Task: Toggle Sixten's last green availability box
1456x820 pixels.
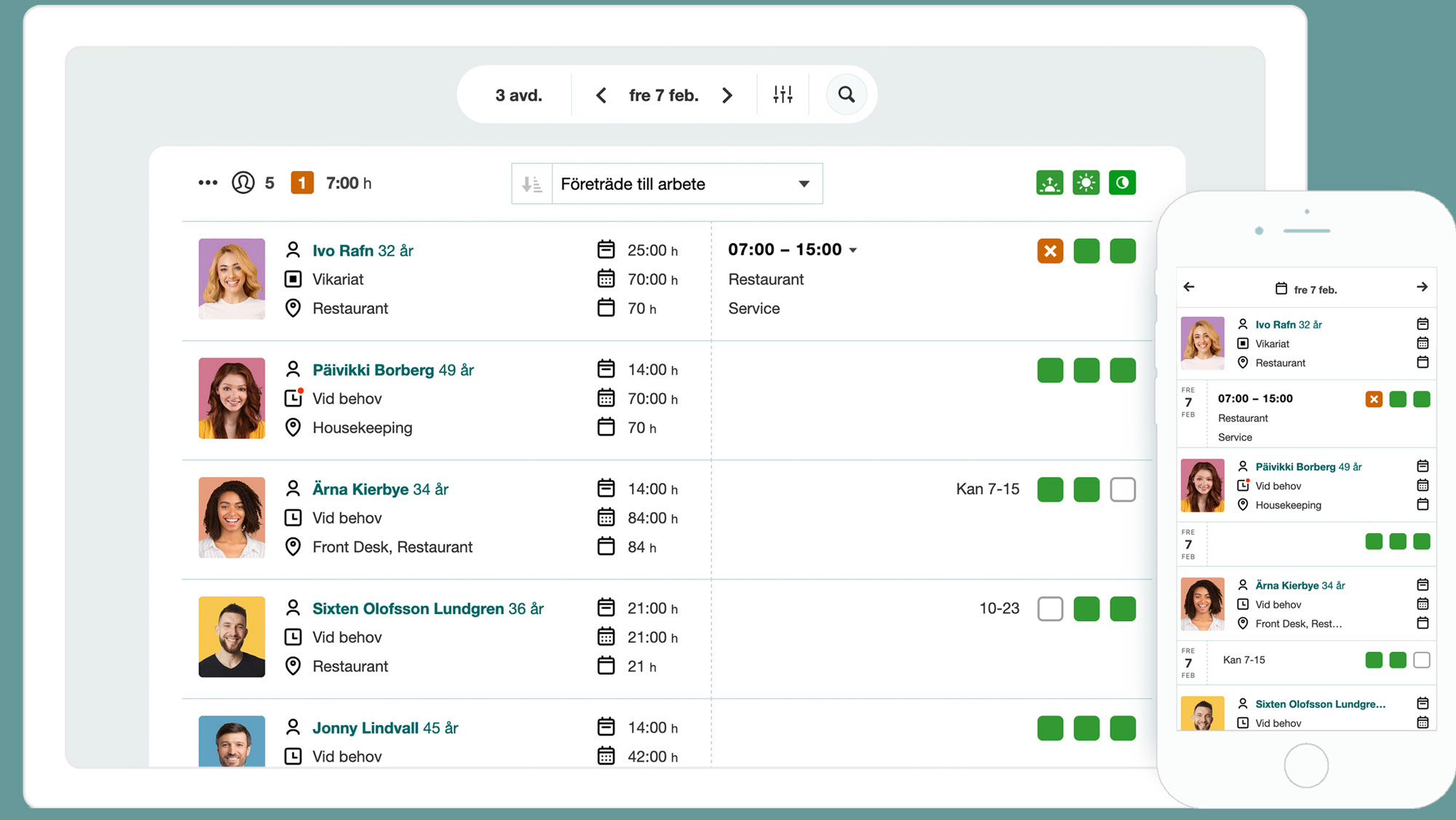Action: coord(1123,609)
